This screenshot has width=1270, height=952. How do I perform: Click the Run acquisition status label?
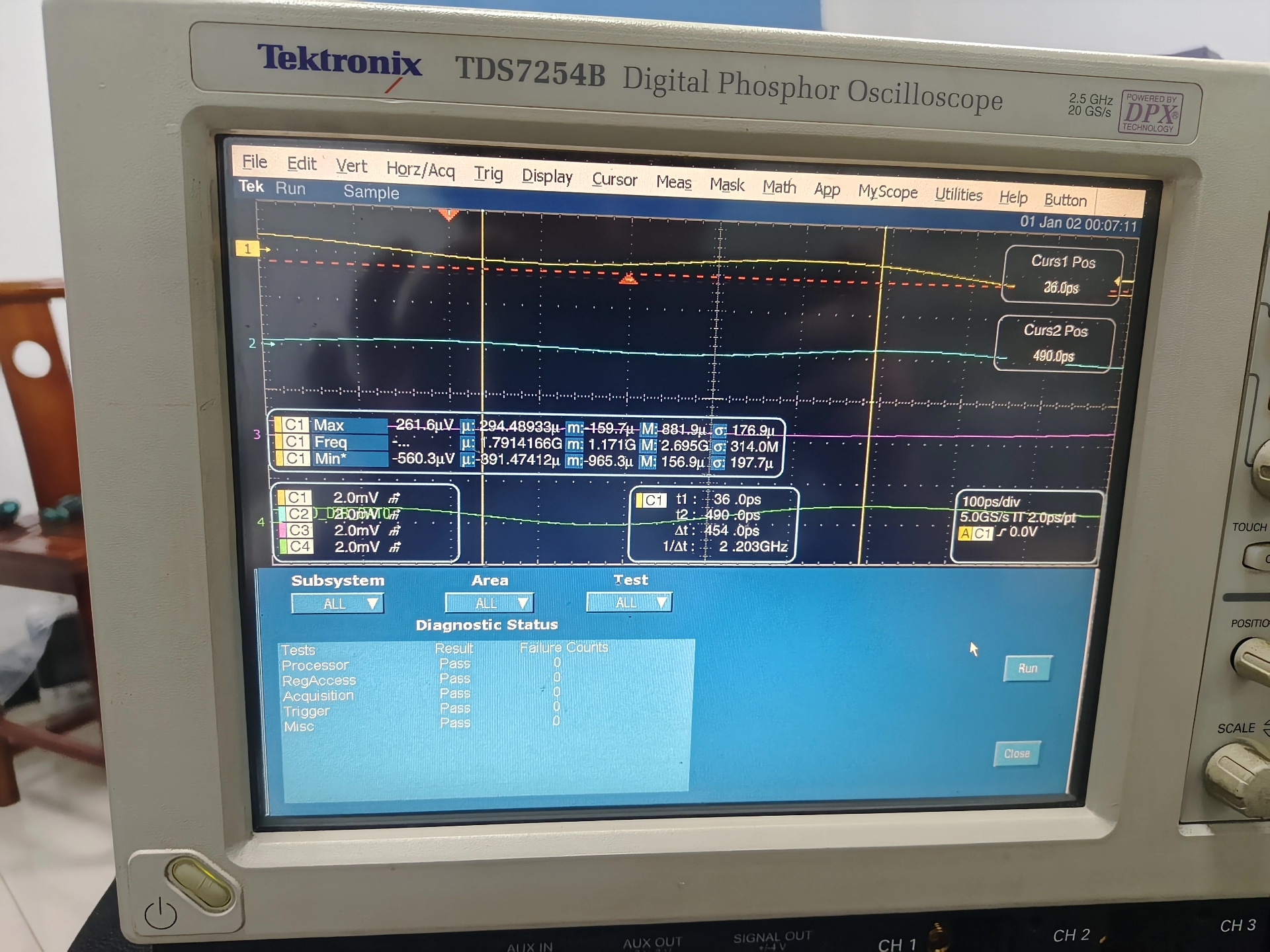pos(290,189)
